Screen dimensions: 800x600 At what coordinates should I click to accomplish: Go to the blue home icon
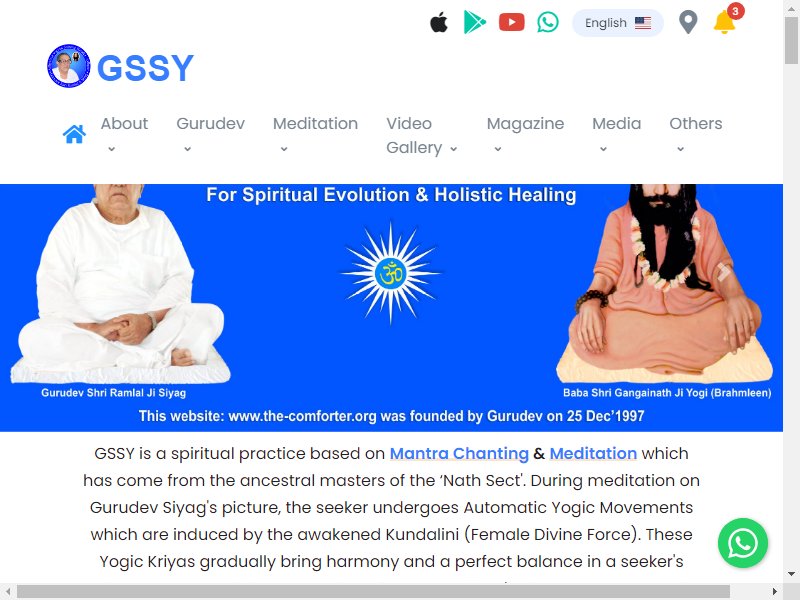[74, 134]
